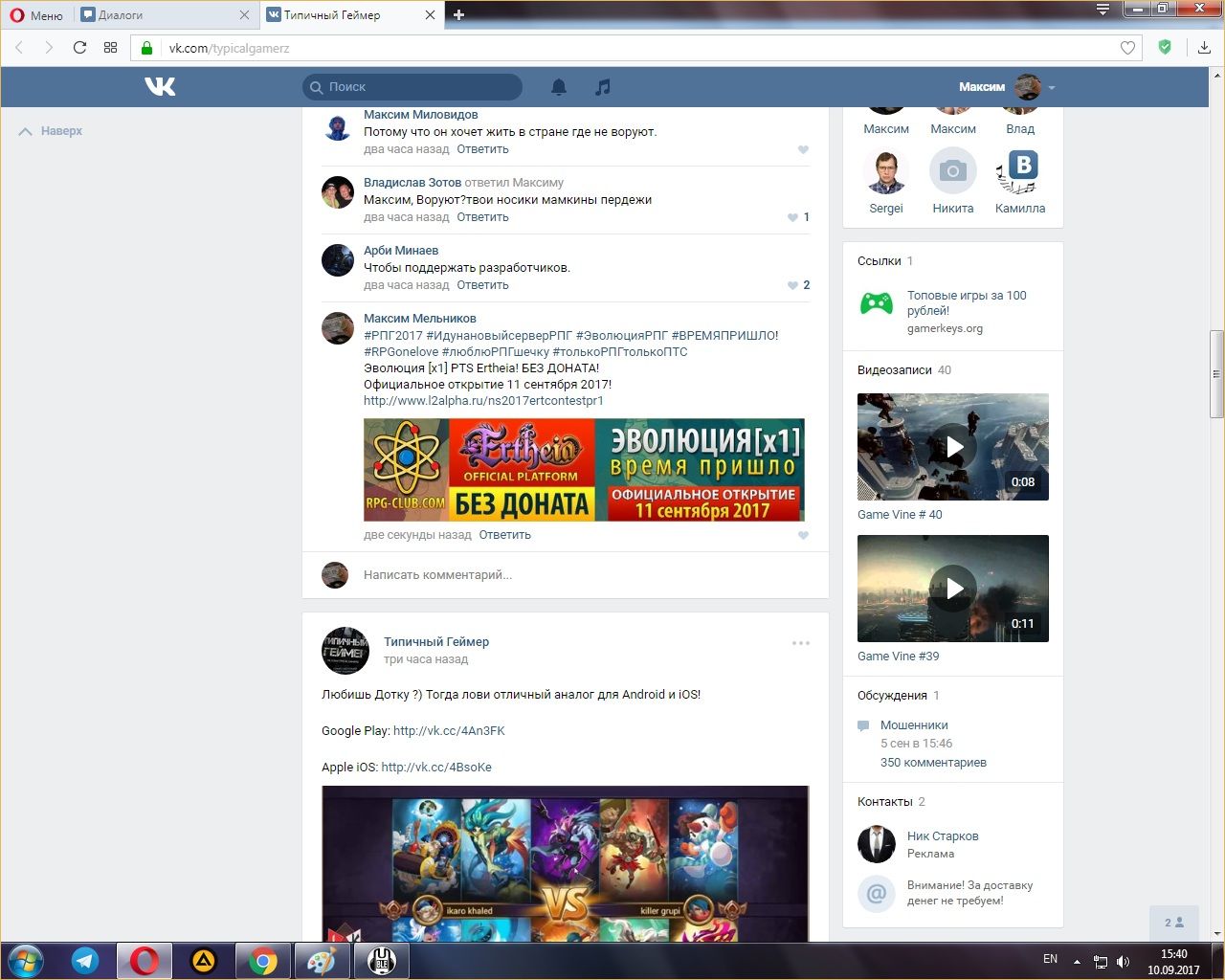Show hidden tray icons arrow

pyautogui.click(x=1078, y=961)
